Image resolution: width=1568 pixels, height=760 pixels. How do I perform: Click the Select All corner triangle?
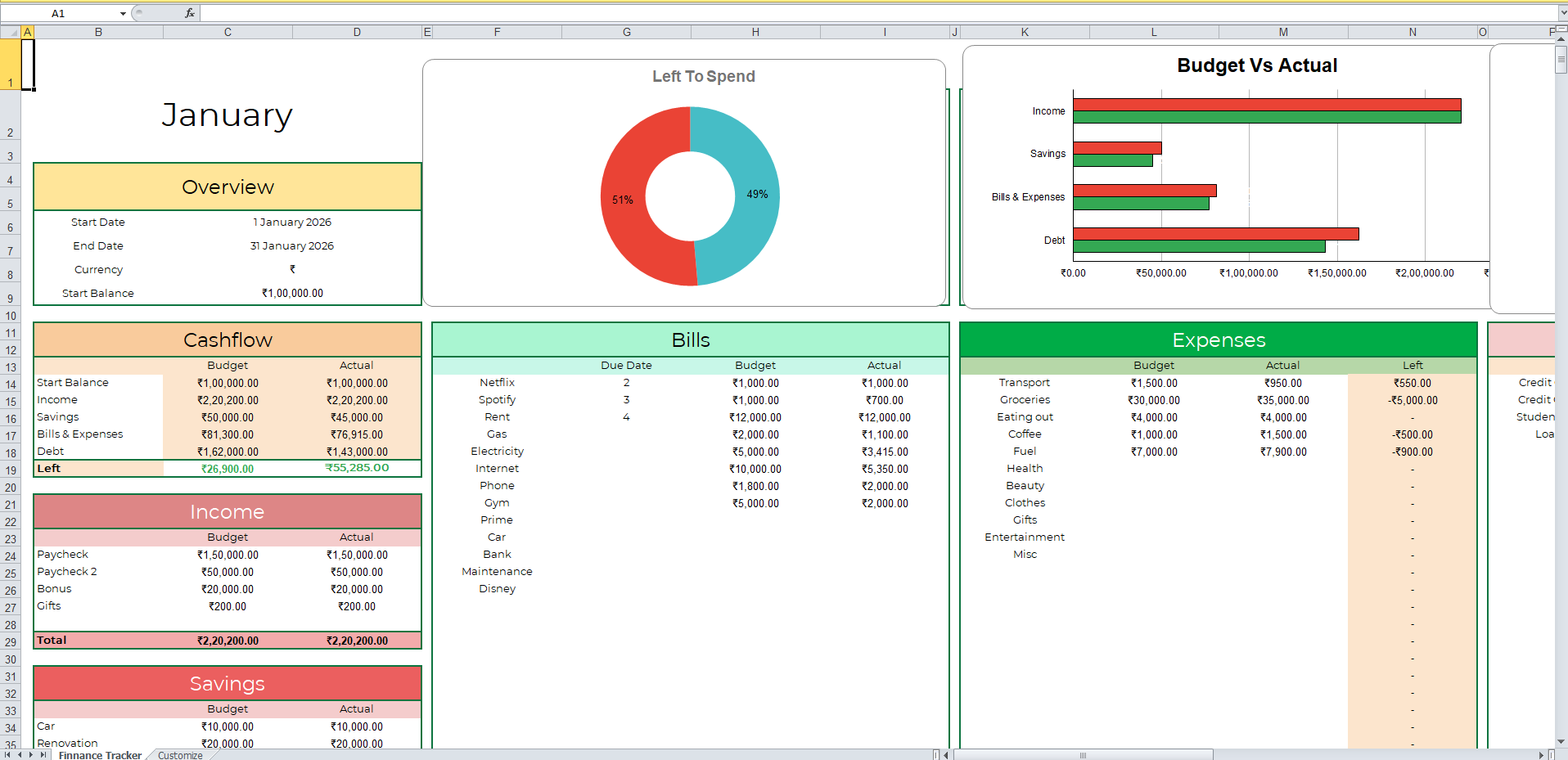pos(11,32)
